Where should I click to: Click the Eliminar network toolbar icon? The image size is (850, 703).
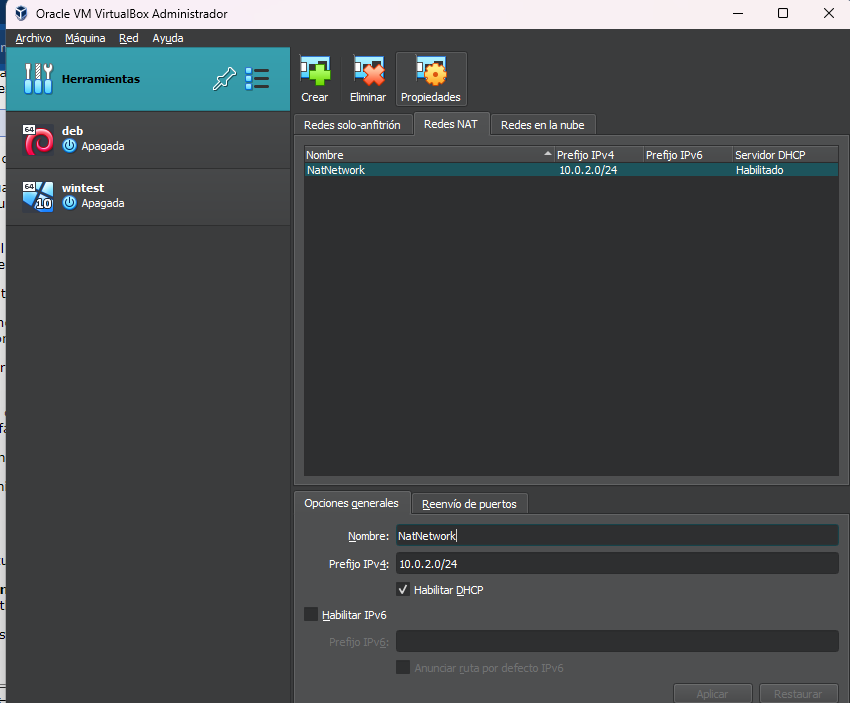click(368, 79)
